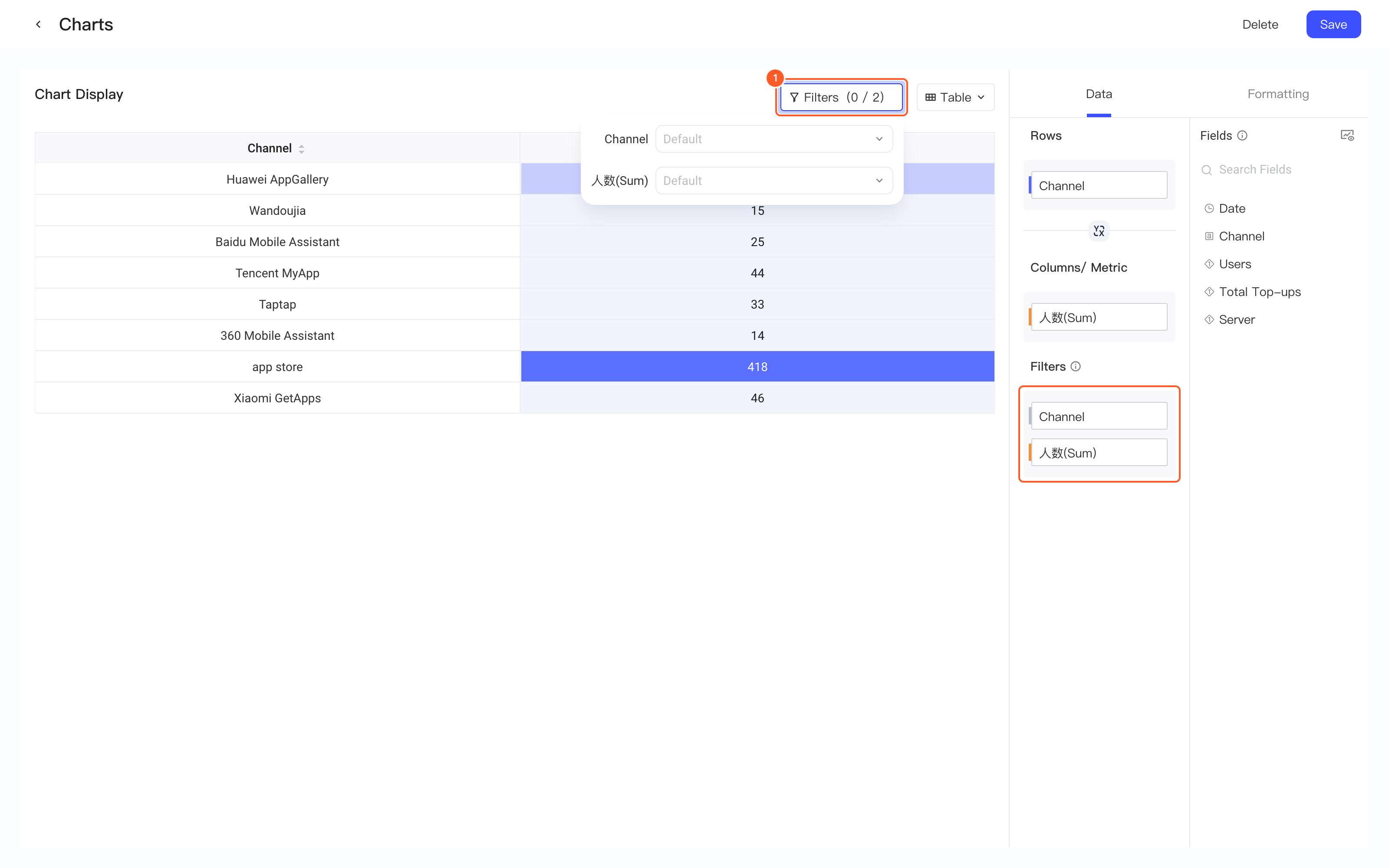The height and width of the screenshot is (868, 1389).
Task: Click the metric icon beside Server field
Action: pyautogui.click(x=1209, y=320)
